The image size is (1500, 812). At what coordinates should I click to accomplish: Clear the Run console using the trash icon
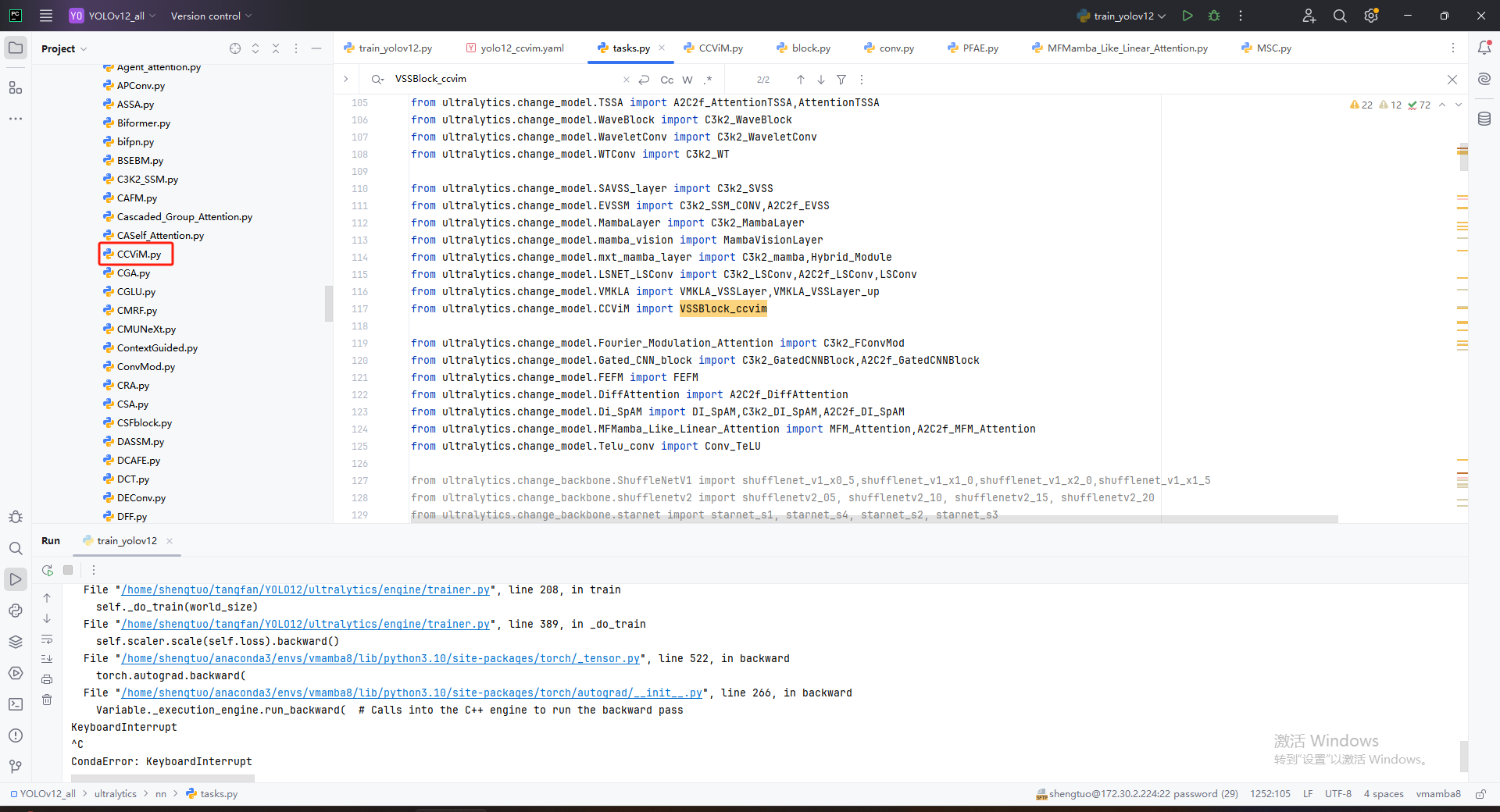(x=47, y=700)
